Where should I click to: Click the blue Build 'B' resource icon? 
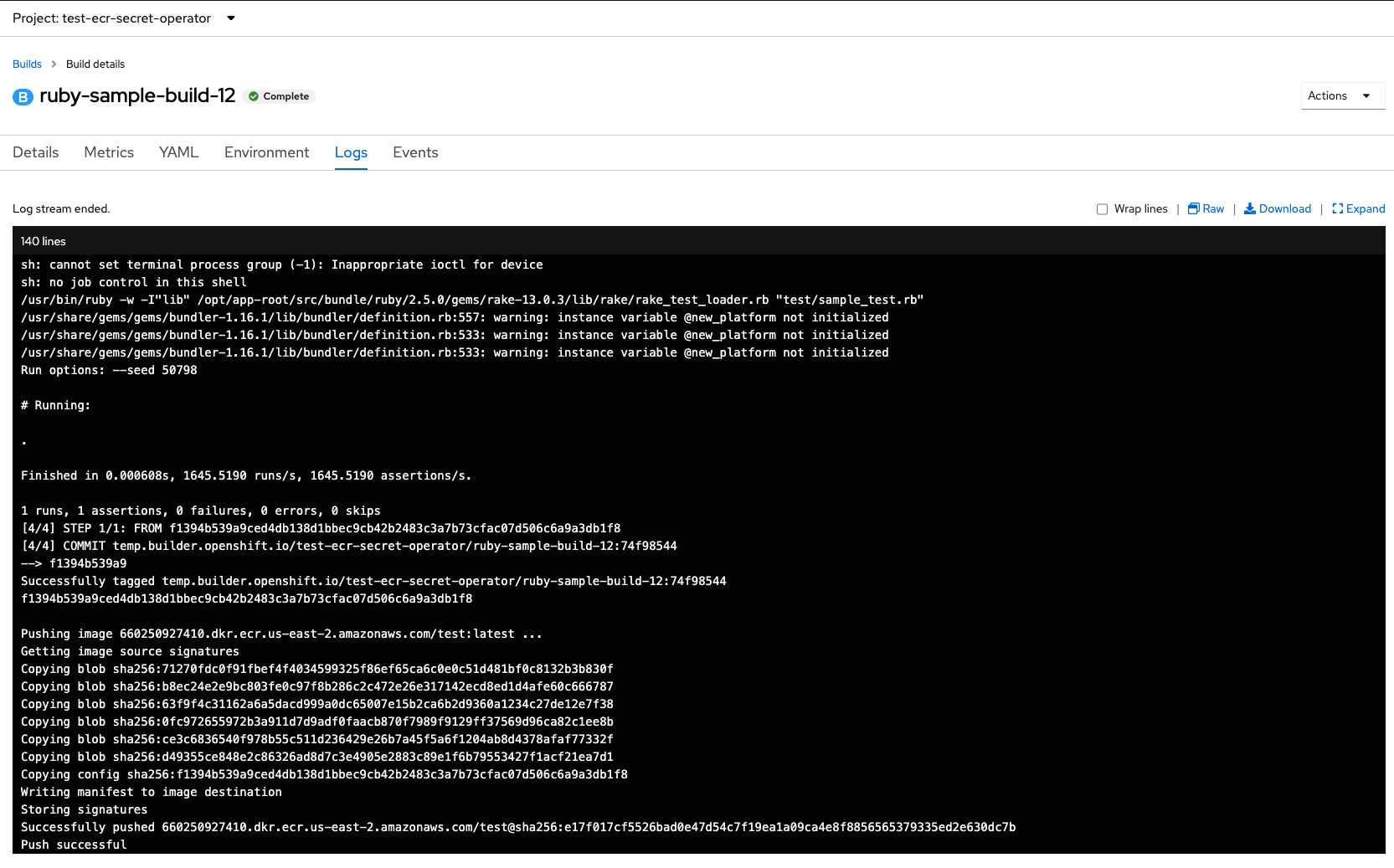click(23, 97)
